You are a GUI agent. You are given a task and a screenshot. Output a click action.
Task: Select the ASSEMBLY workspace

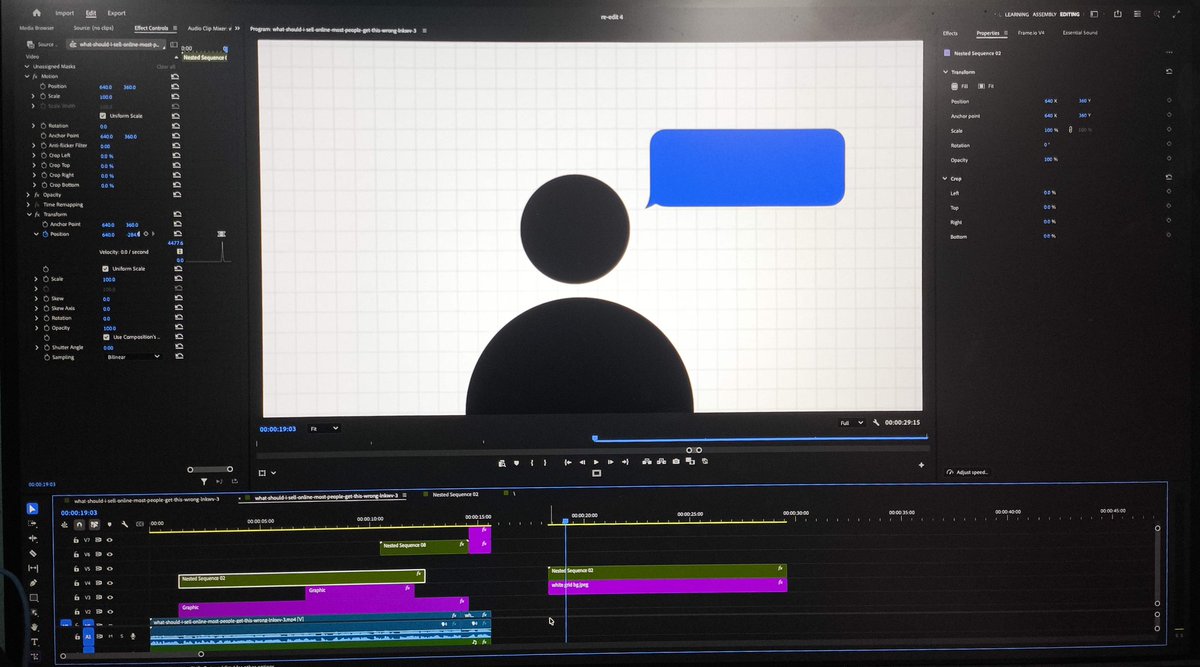pos(1045,14)
